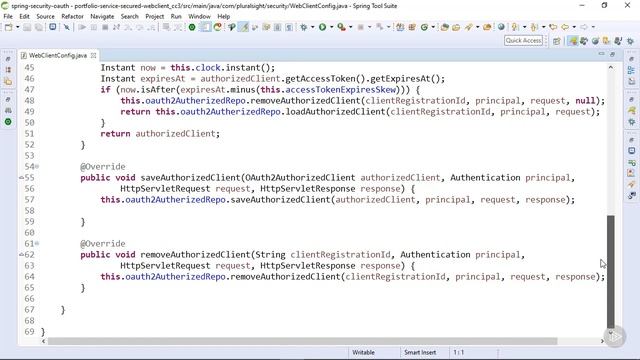Toggle Use Step Filters
This screenshot has width=640, height=360.
(x=178, y=27)
